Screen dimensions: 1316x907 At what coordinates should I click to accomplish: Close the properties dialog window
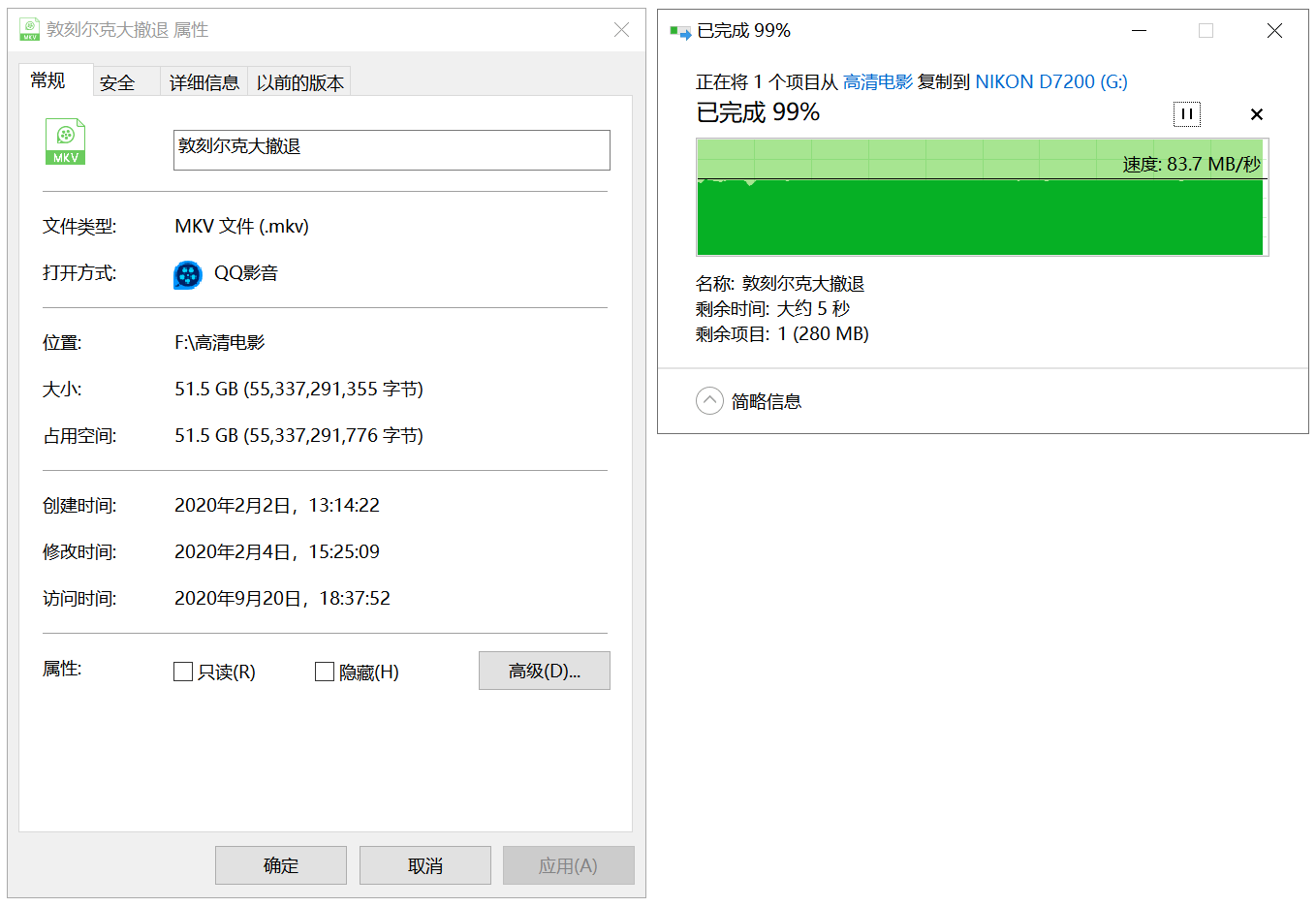621,30
